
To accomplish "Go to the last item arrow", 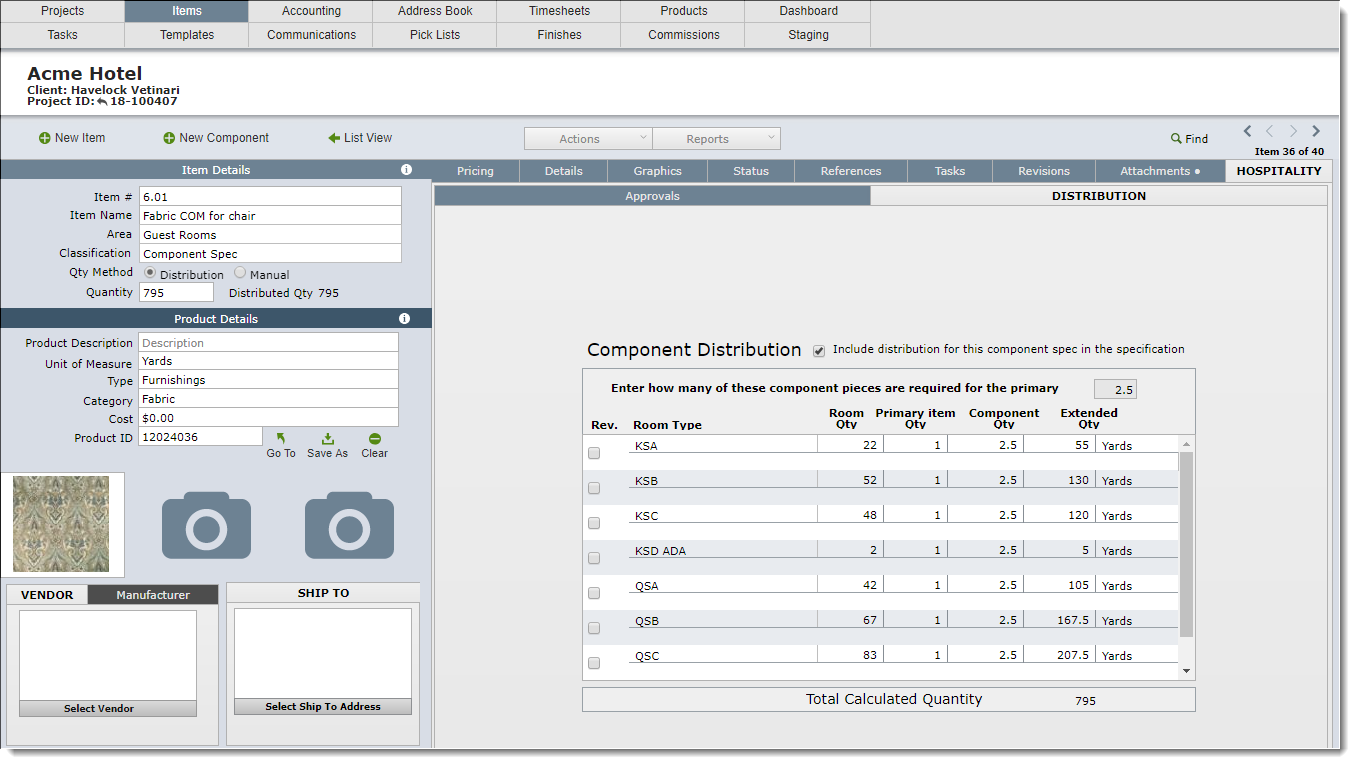I will coord(1316,131).
